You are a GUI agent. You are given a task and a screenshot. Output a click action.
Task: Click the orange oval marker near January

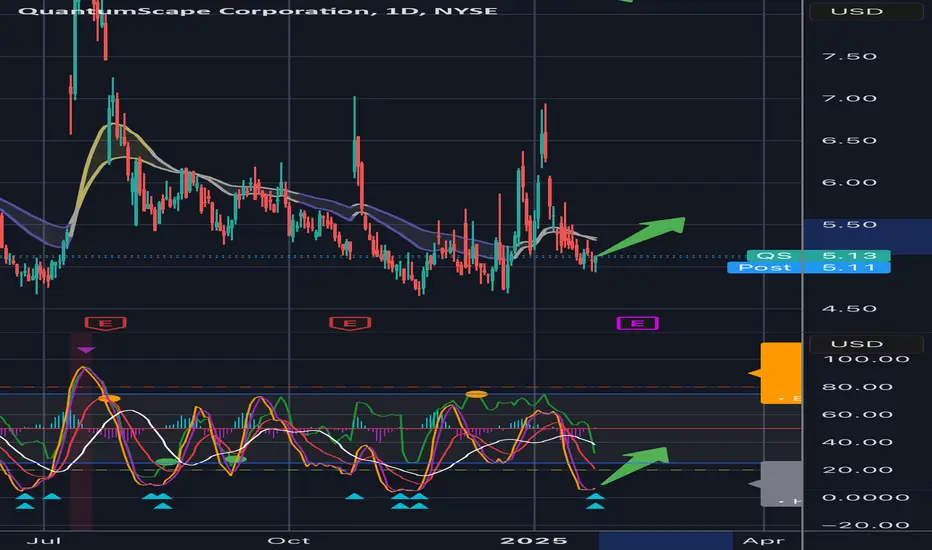click(x=476, y=394)
